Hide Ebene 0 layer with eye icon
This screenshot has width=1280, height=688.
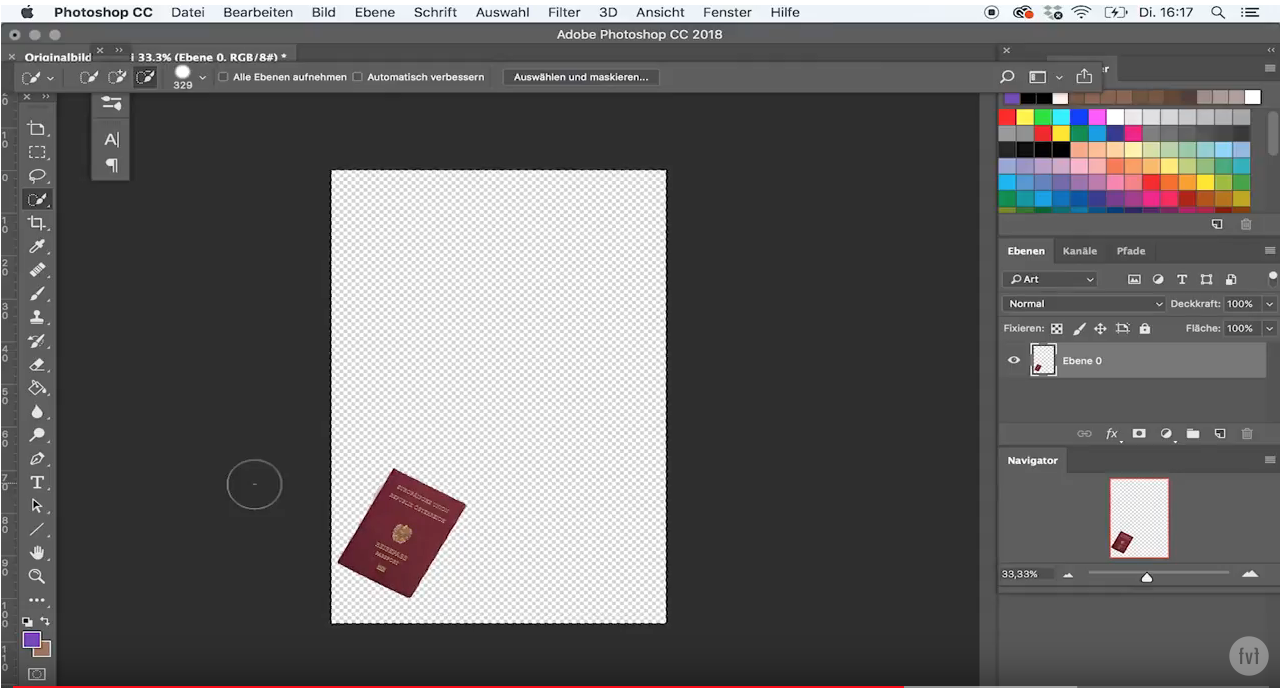tap(1014, 361)
